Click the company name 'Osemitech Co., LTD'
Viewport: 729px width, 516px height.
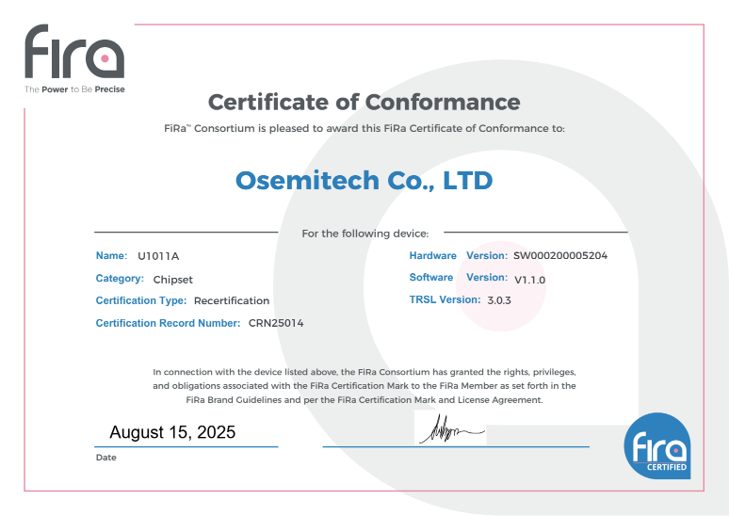tap(364, 180)
